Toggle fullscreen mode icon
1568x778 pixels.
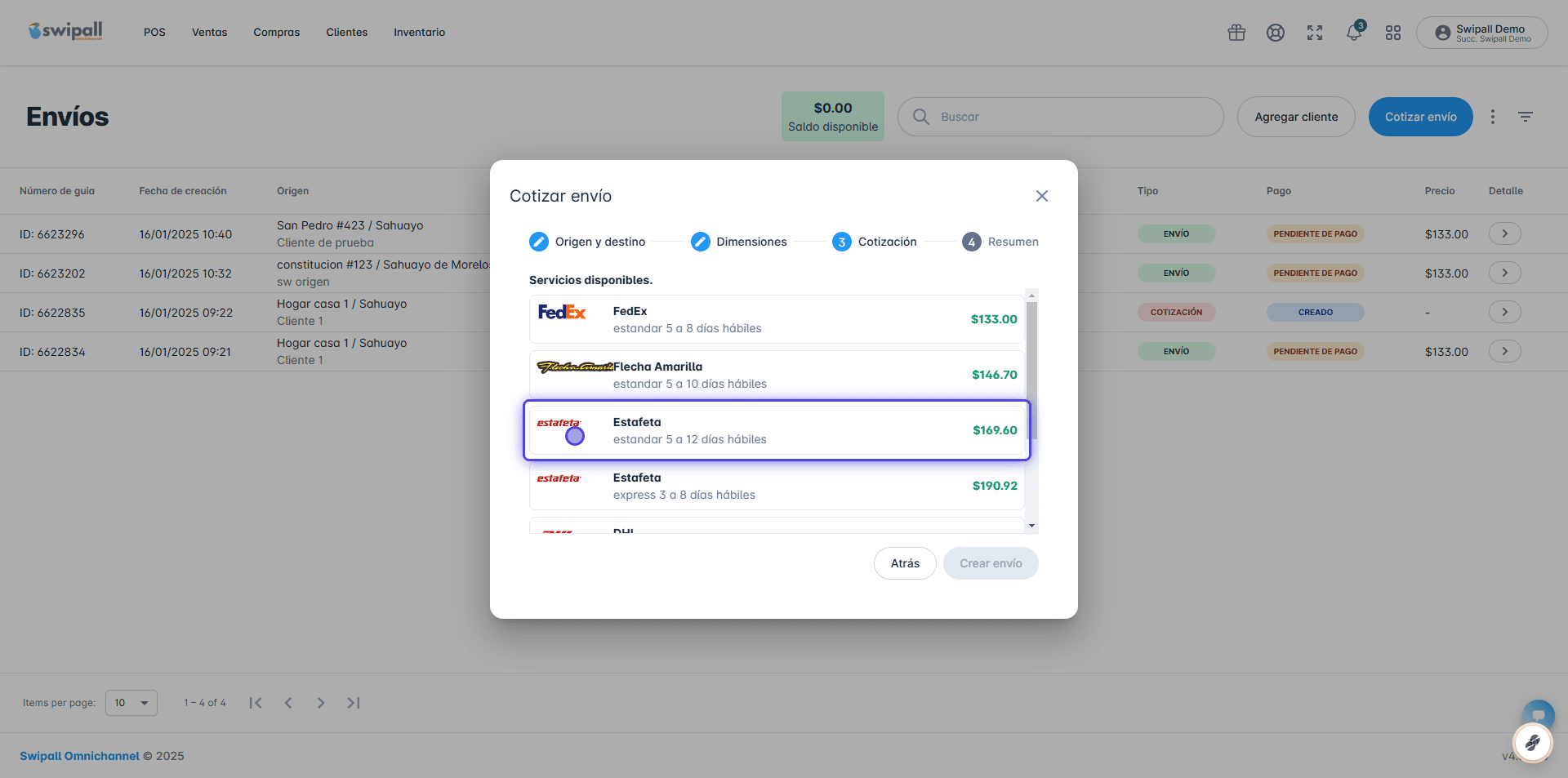click(1315, 33)
